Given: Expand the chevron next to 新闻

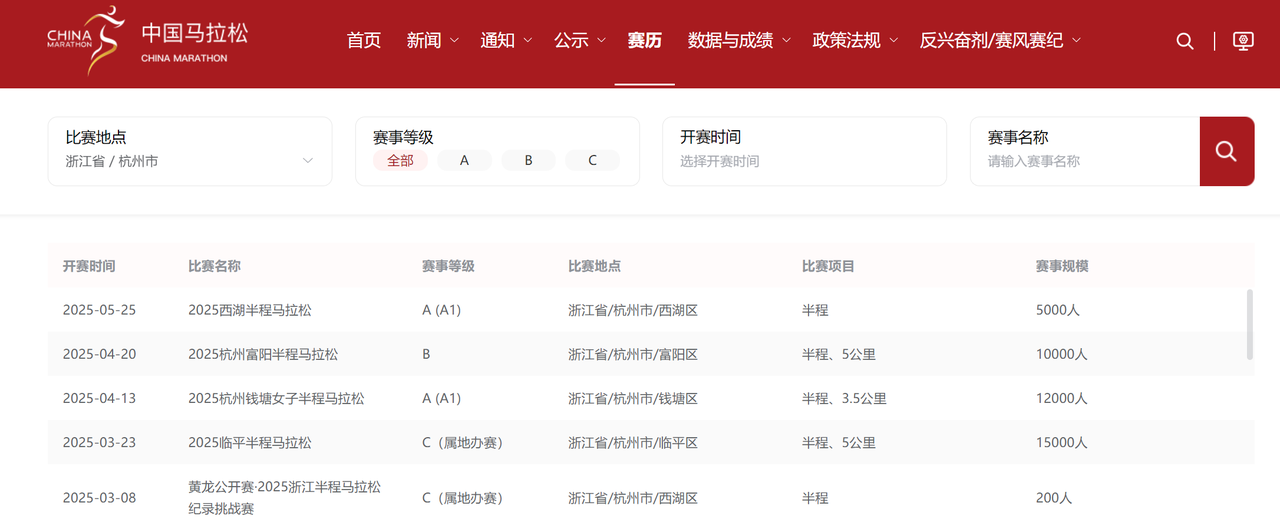Looking at the screenshot, I should (x=454, y=41).
